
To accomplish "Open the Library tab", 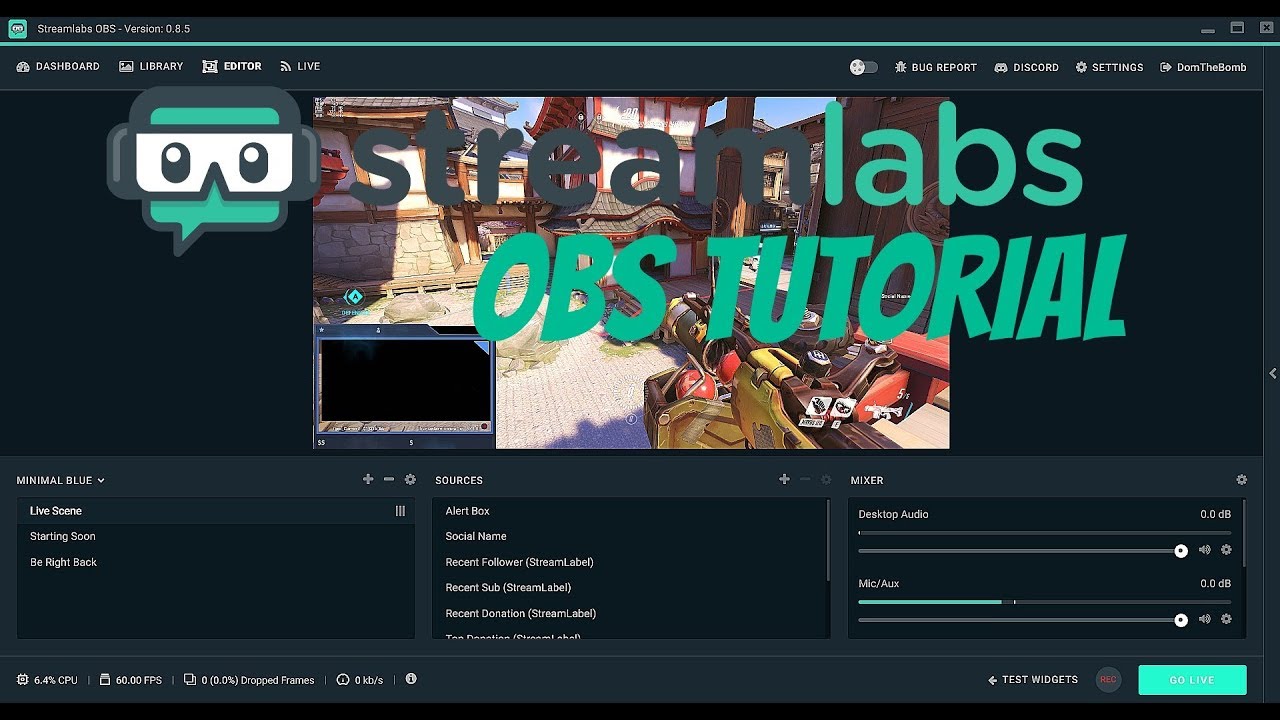I will tap(151, 67).
